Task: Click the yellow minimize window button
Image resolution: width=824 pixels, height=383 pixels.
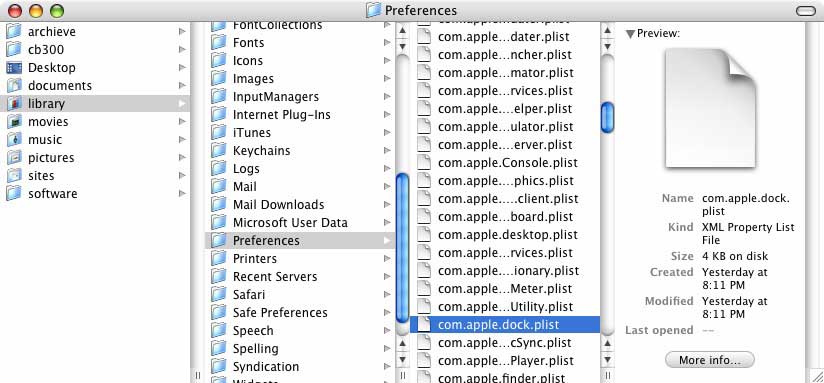Action: click(36, 11)
